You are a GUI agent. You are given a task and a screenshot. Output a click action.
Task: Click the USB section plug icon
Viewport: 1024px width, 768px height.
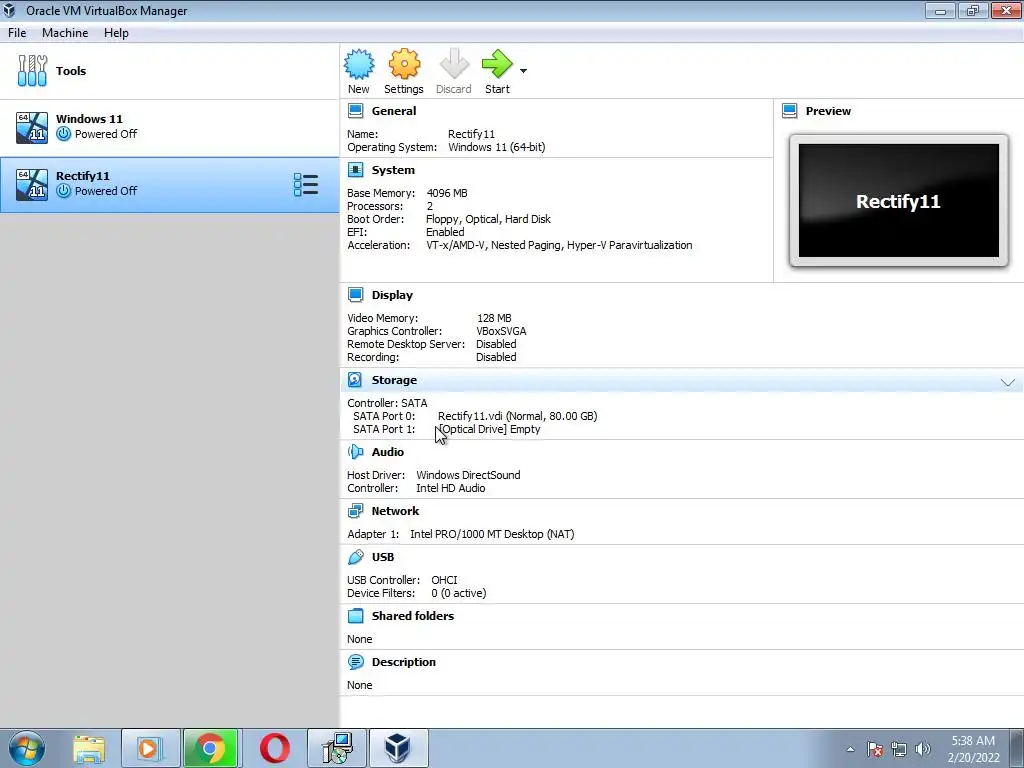(x=355, y=557)
